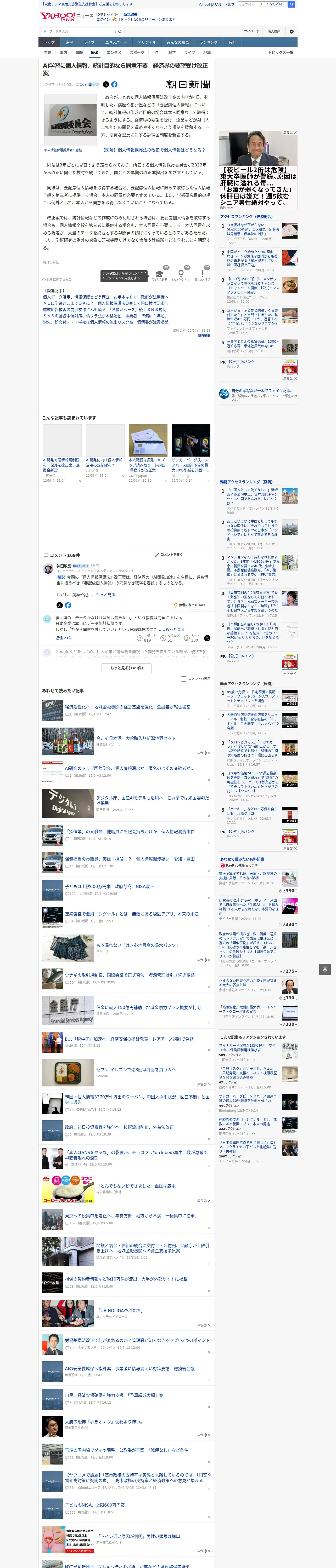Viewport: 336px width, 1568px height.
Task: Select the みんなの意見 navigation tab
Action: 177,42
